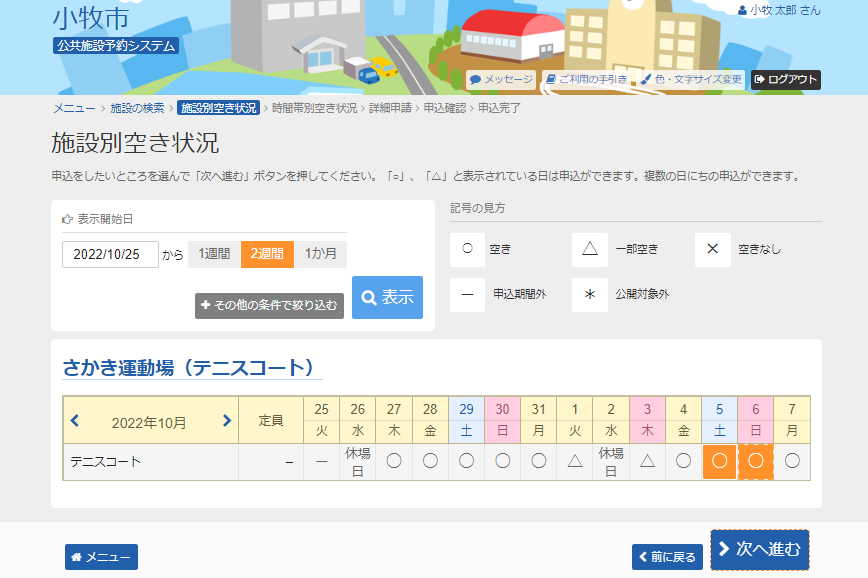Deselect the selected Saturday 5th slot

click(x=720, y=462)
